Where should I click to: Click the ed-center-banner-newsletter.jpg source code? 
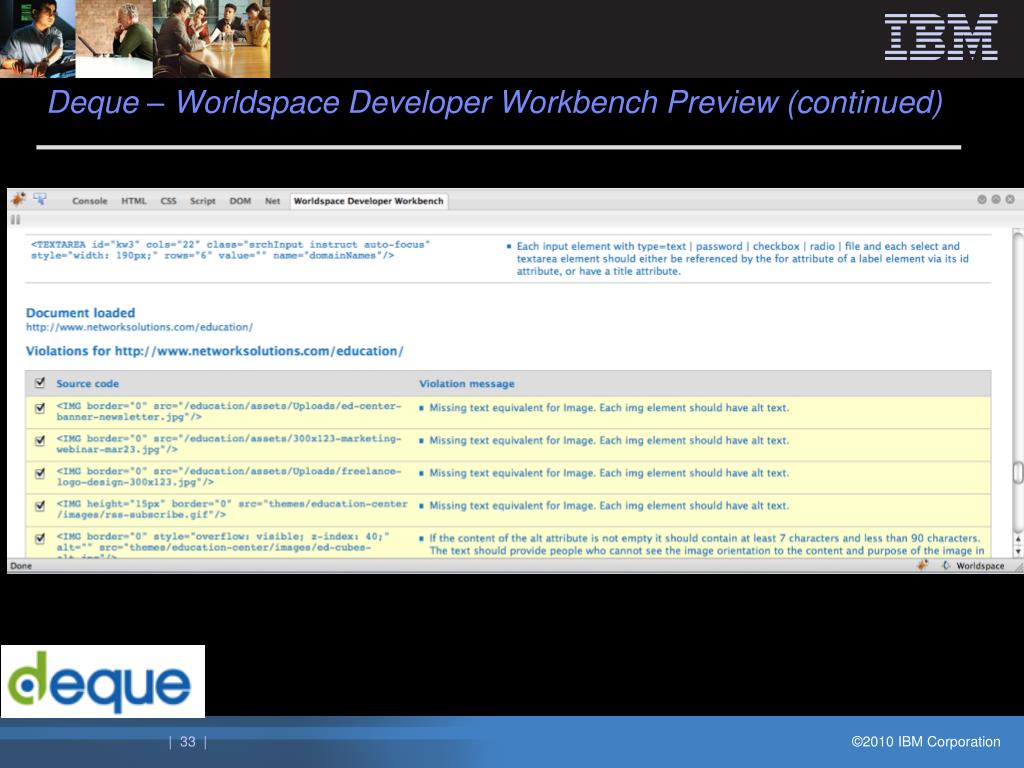pyautogui.click(x=229, y=411)
